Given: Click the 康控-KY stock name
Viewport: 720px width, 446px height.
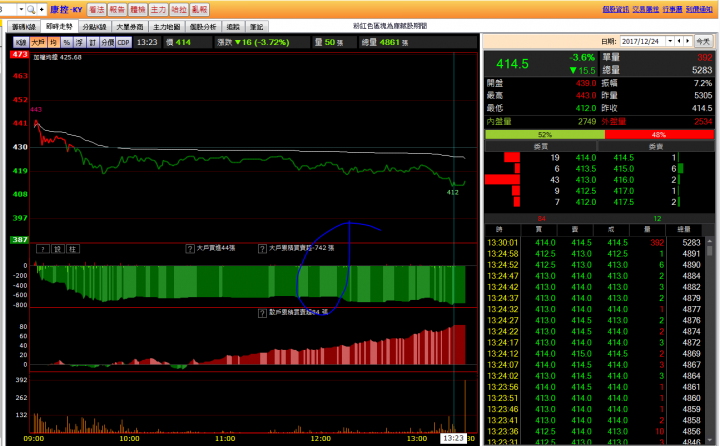Looking at the screenshot, I should [x=66, y=10].
